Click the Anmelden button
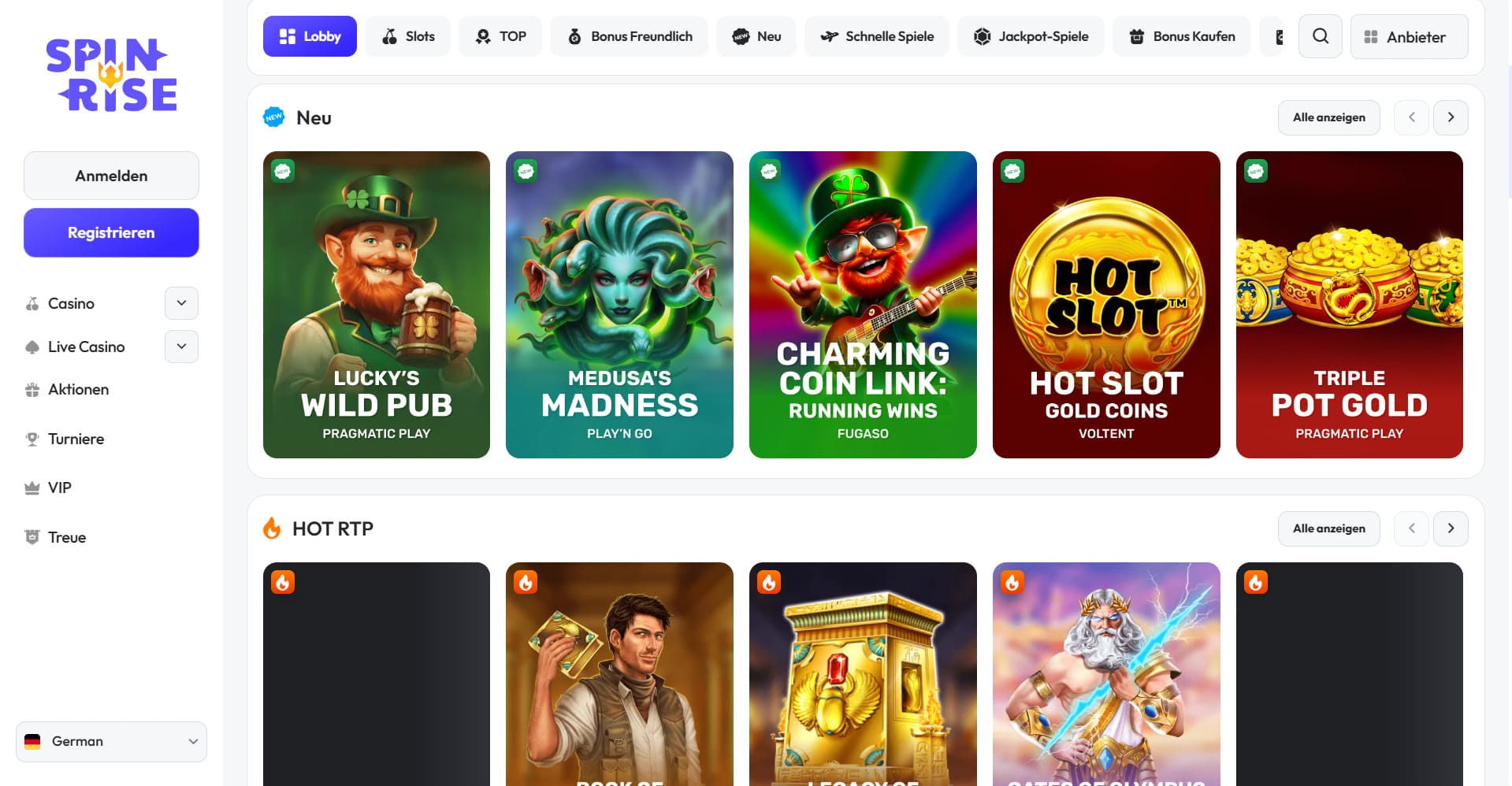The width and height of the screenshot is (1512, 786). pyautogui.click(x=111, y=176)
